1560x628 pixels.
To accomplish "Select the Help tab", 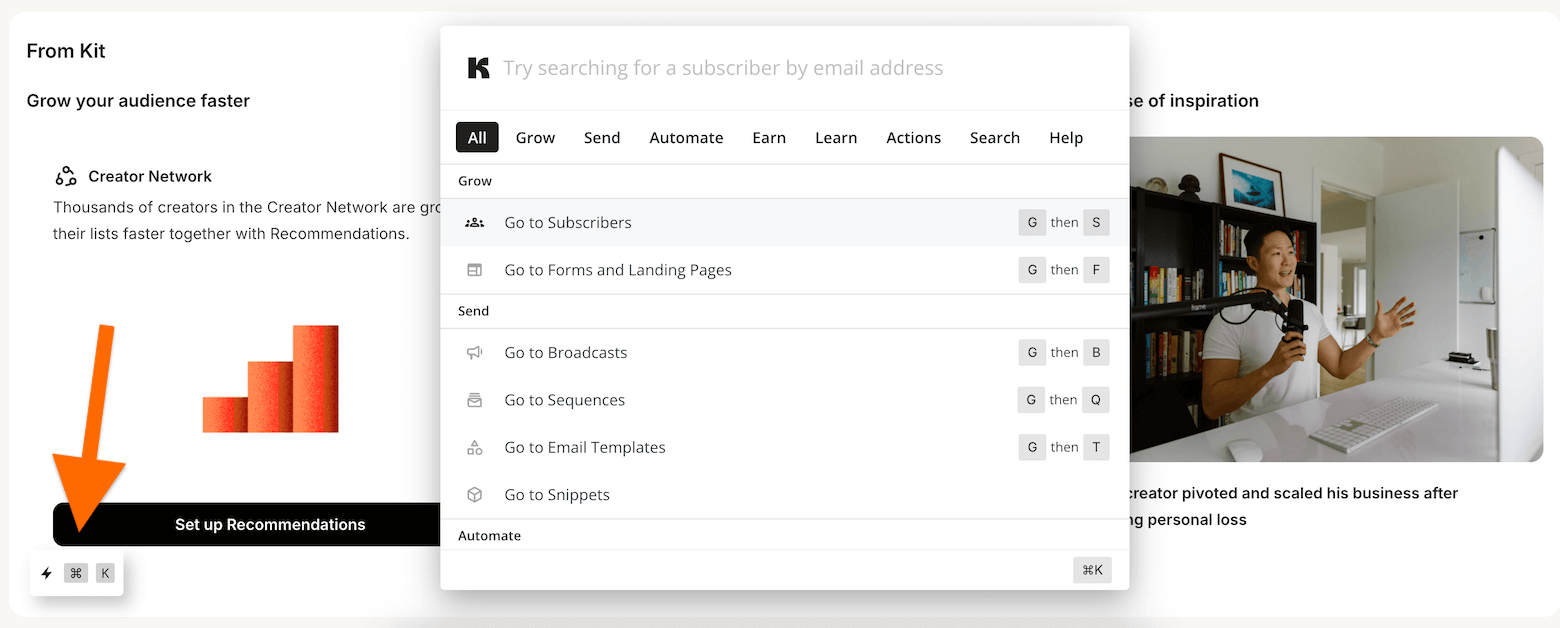I will pyautogui.click(x=1066, y=138).
